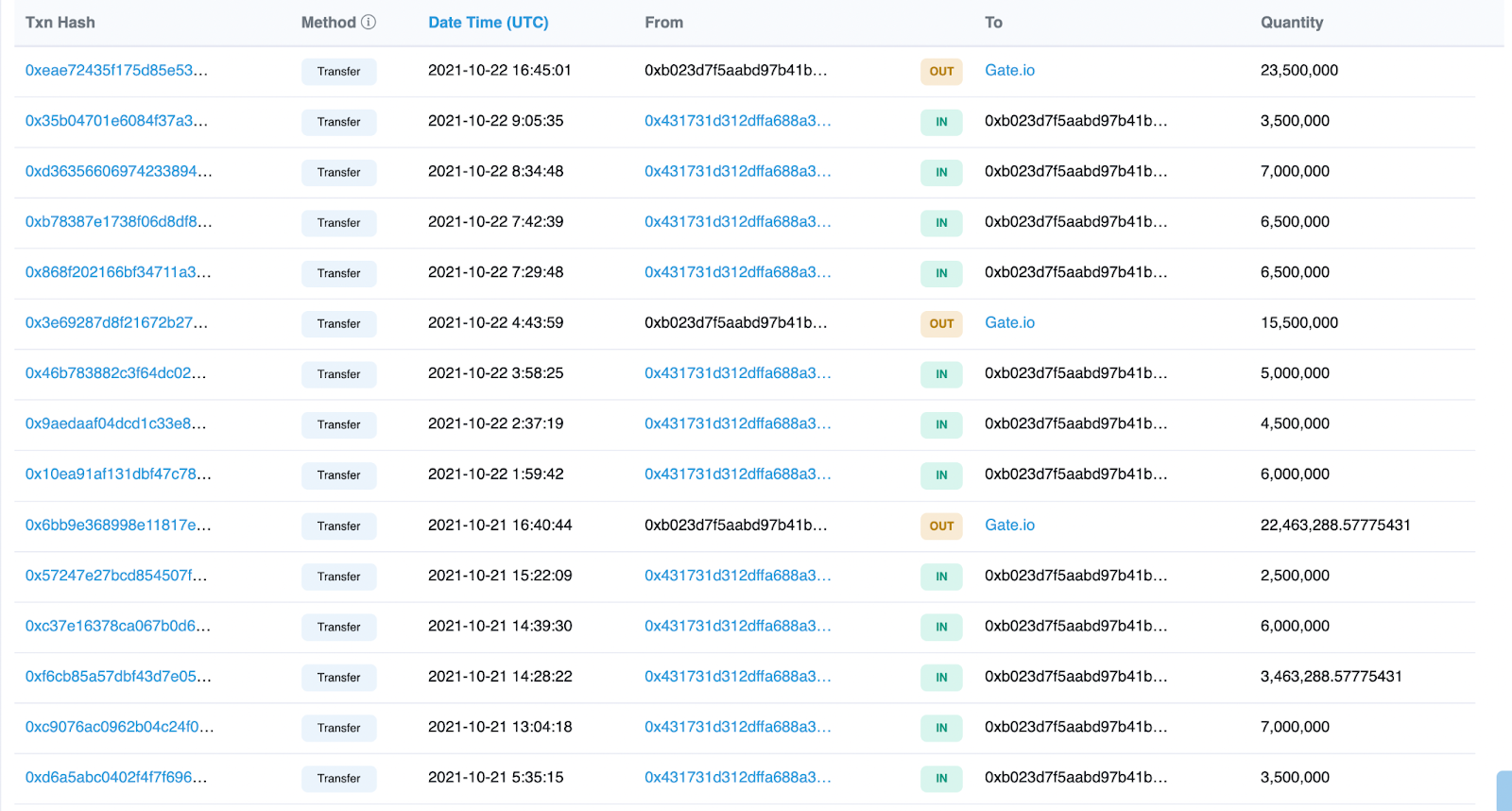Open transaction hash 0x35b04701e6084f37a3
The image size is (1512, 811).
(x=116, y=121)
